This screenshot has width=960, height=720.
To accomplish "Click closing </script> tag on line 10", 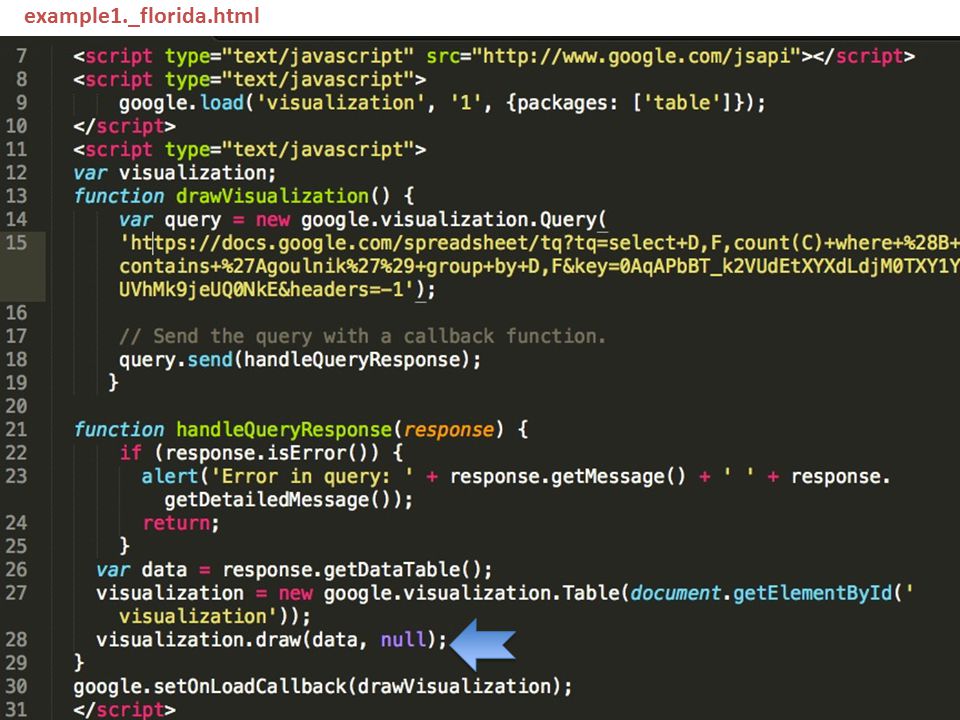I will [x=124, y=126].
